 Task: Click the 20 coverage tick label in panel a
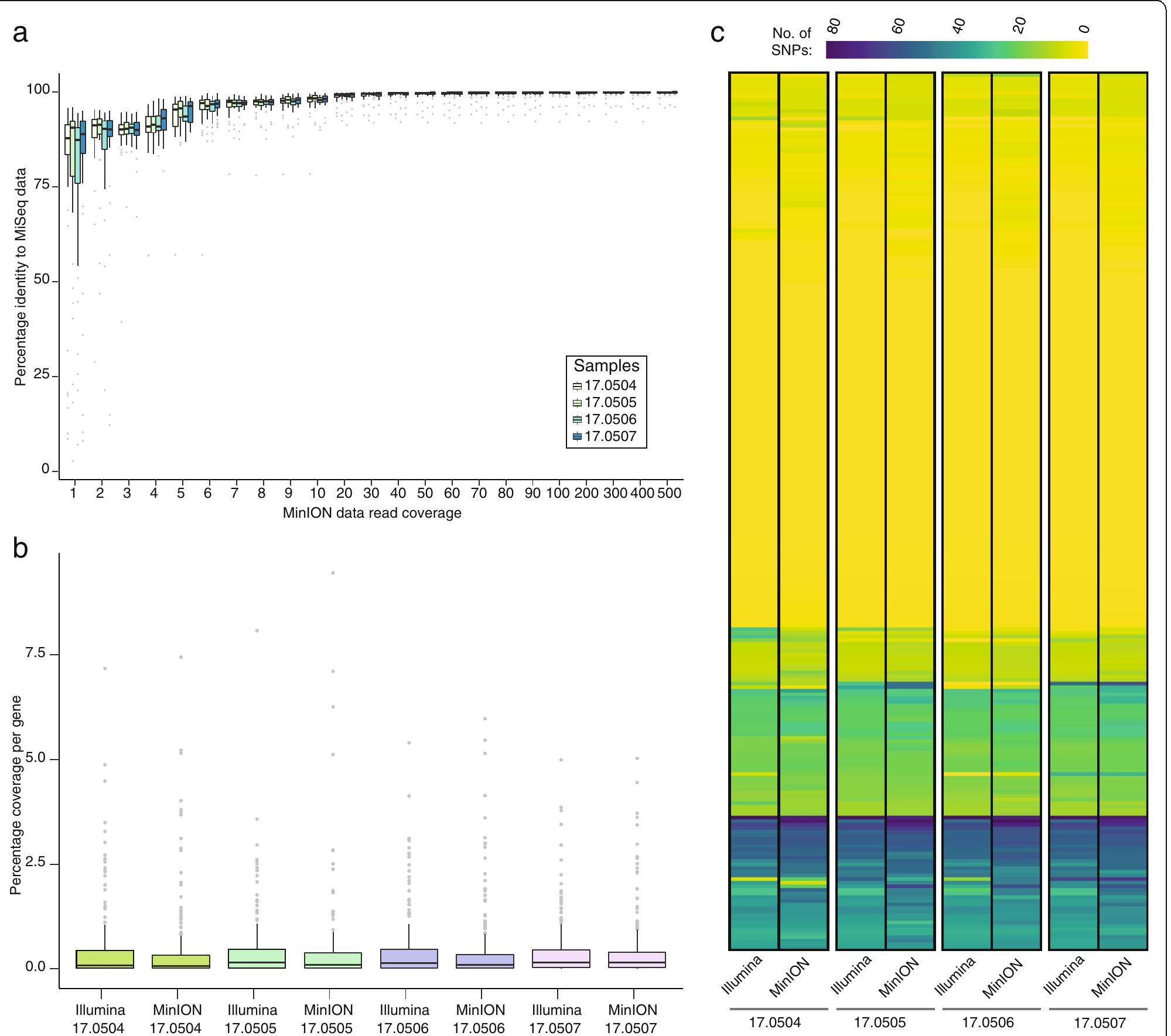(x=344, y=494)
